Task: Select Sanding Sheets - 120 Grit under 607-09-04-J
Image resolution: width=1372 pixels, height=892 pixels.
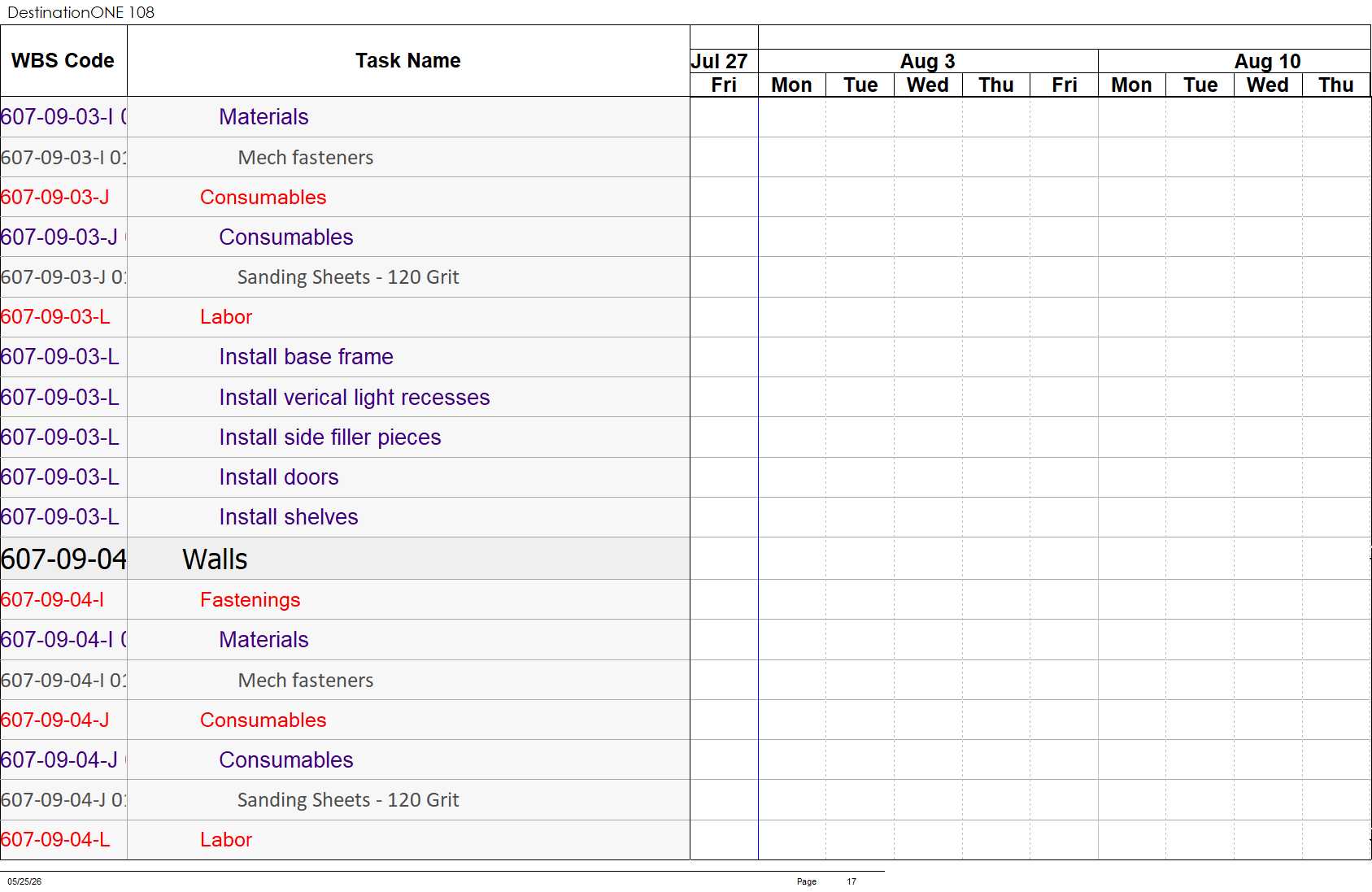Action: pyautogui.click(x=408, y=799)
